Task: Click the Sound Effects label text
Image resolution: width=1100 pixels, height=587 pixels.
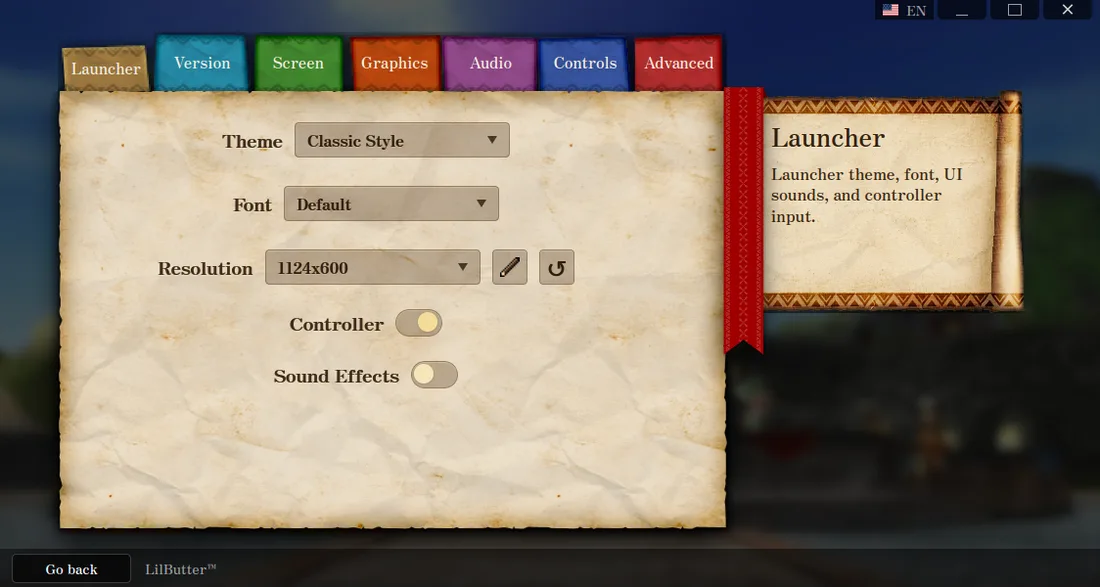Action: pos(336,377)
